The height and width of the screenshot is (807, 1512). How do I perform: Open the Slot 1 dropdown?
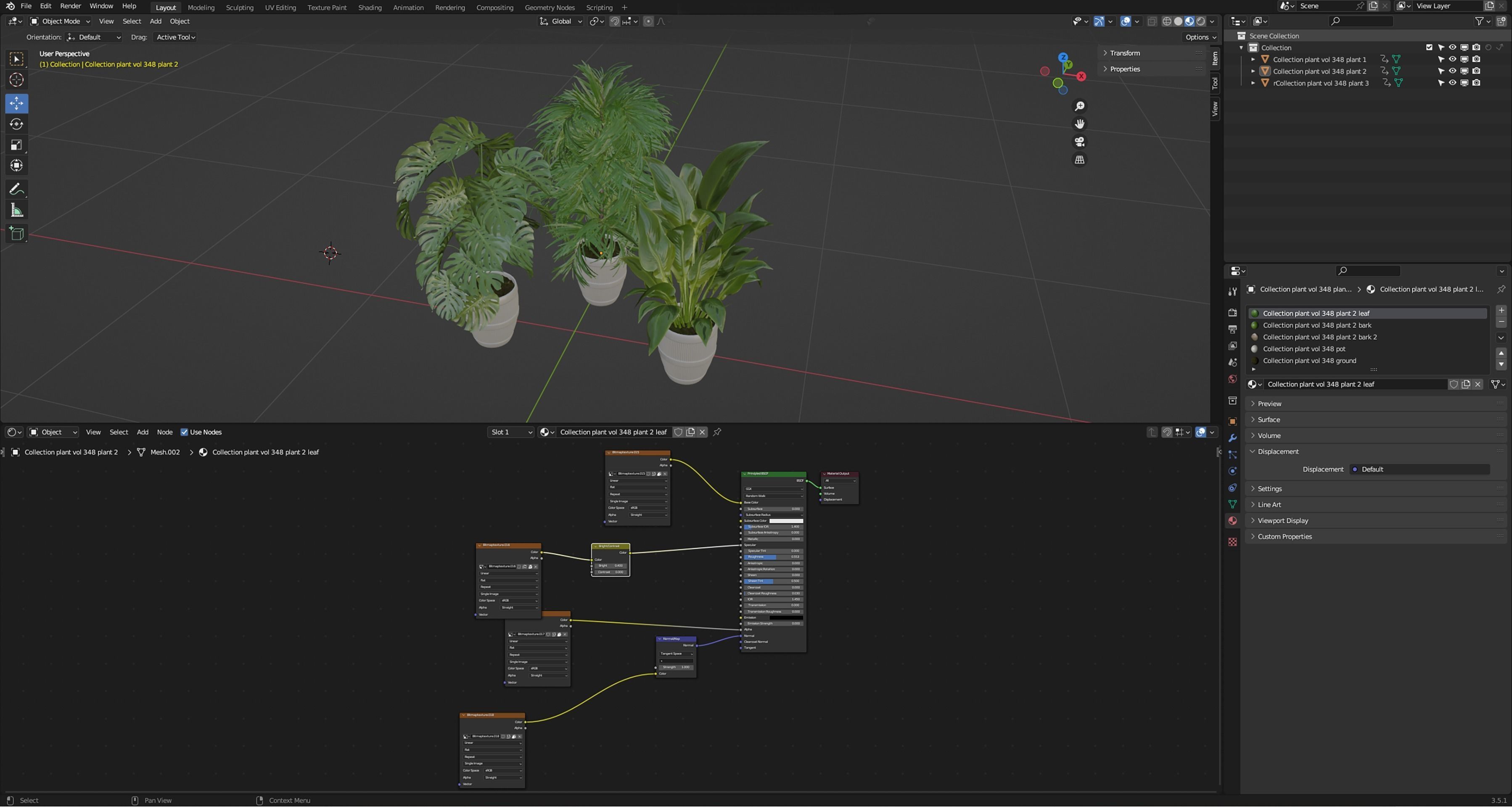pos(510,433)
